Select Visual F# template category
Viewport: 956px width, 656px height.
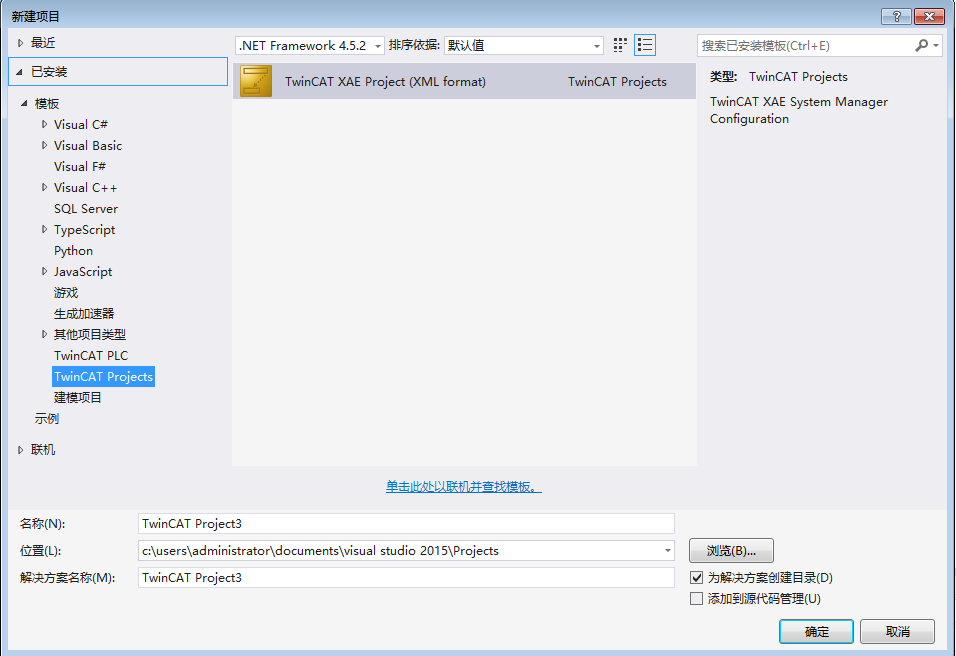[80, 166]
